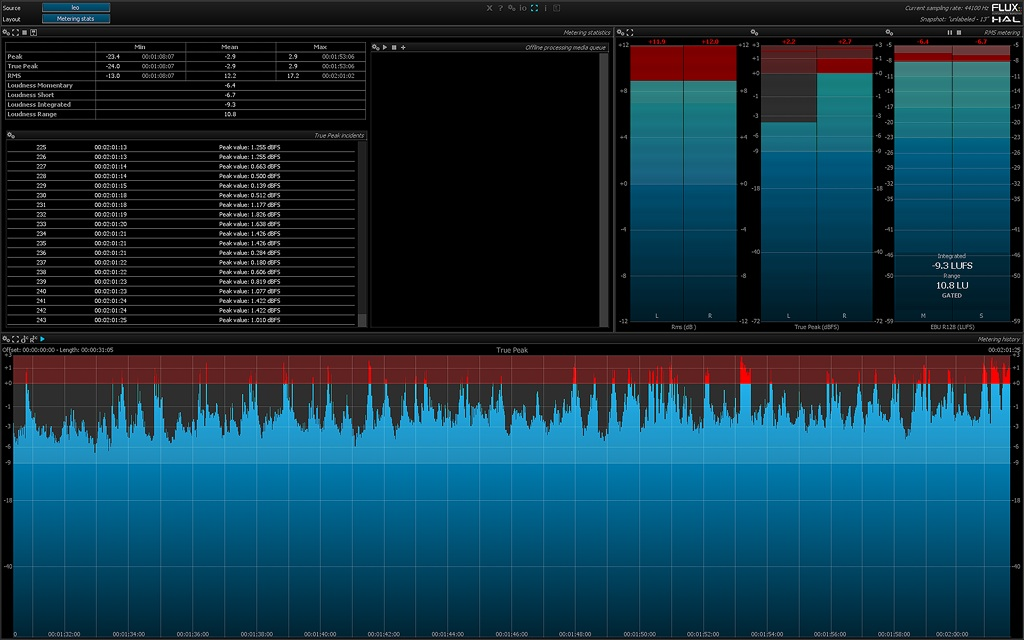Click the 'd' icon in Metering history toolbar
Image resolution: width=1024 pixels, height=640 pixels.
24,339
